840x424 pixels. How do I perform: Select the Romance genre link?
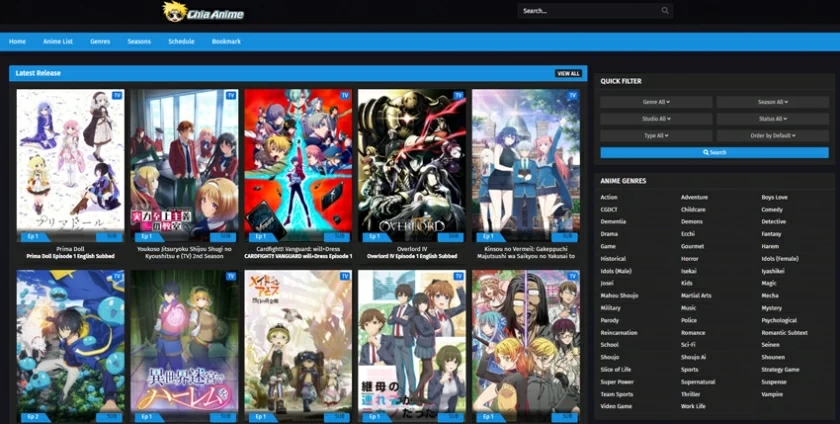coord(693,333)
